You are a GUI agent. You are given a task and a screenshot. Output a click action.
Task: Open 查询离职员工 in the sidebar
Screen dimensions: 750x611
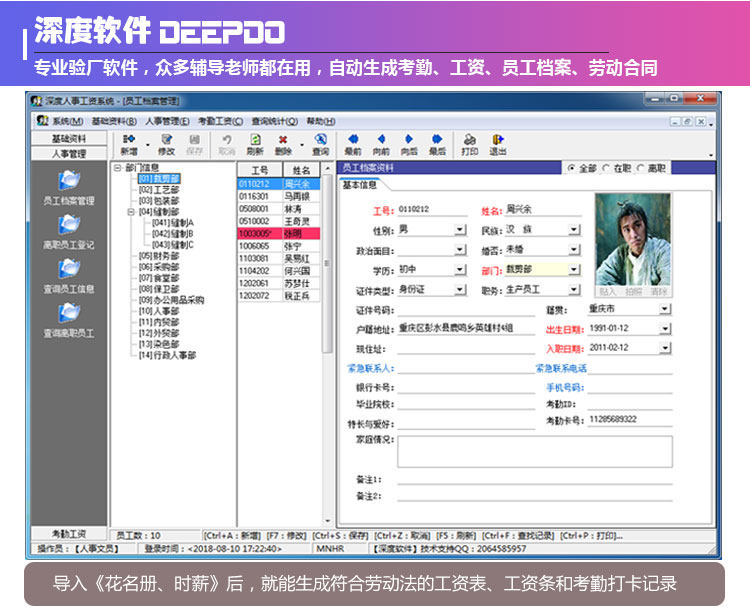[x=69, y=320]
